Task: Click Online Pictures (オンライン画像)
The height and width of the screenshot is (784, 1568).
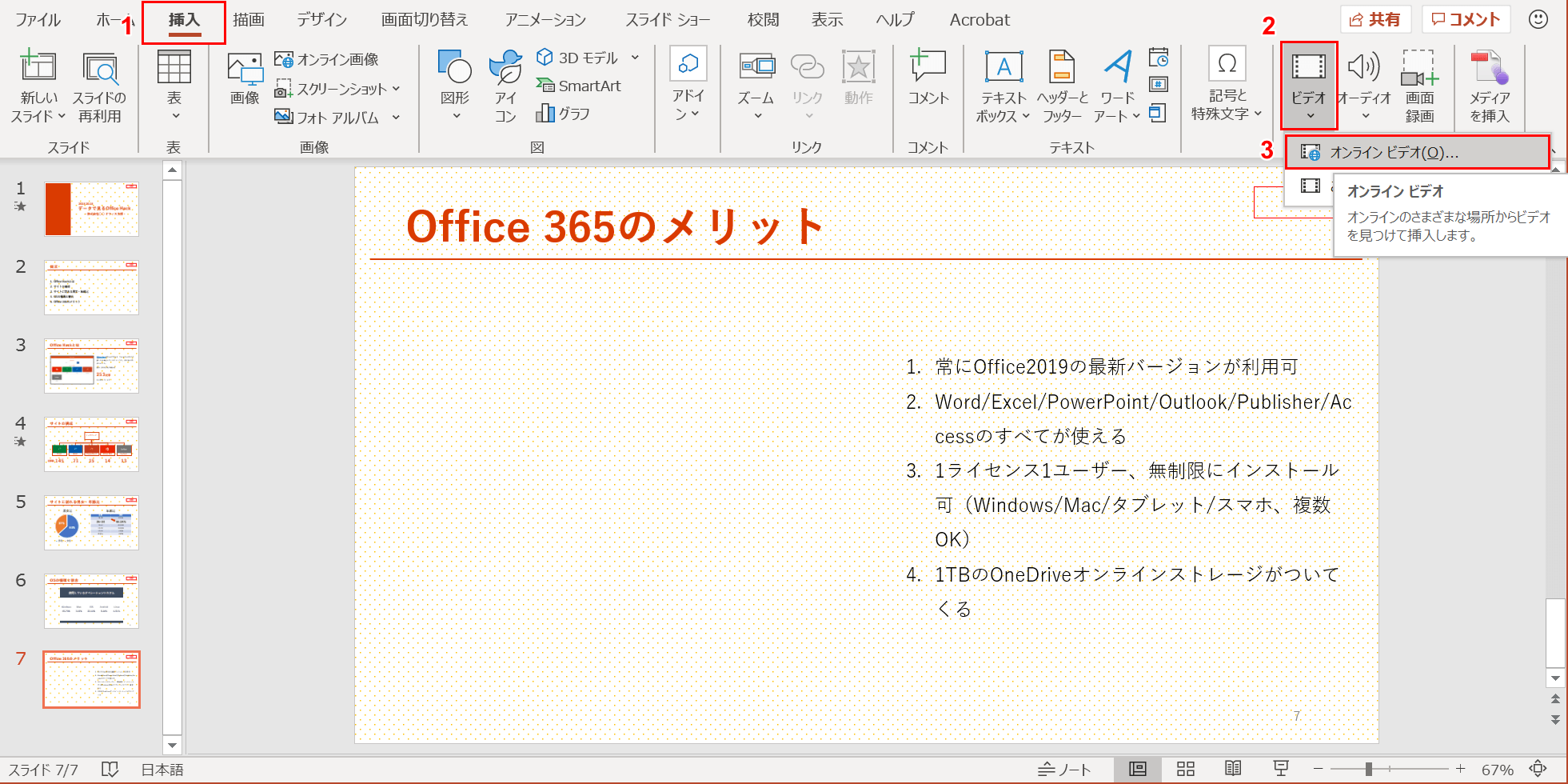Action: point(326,59)
